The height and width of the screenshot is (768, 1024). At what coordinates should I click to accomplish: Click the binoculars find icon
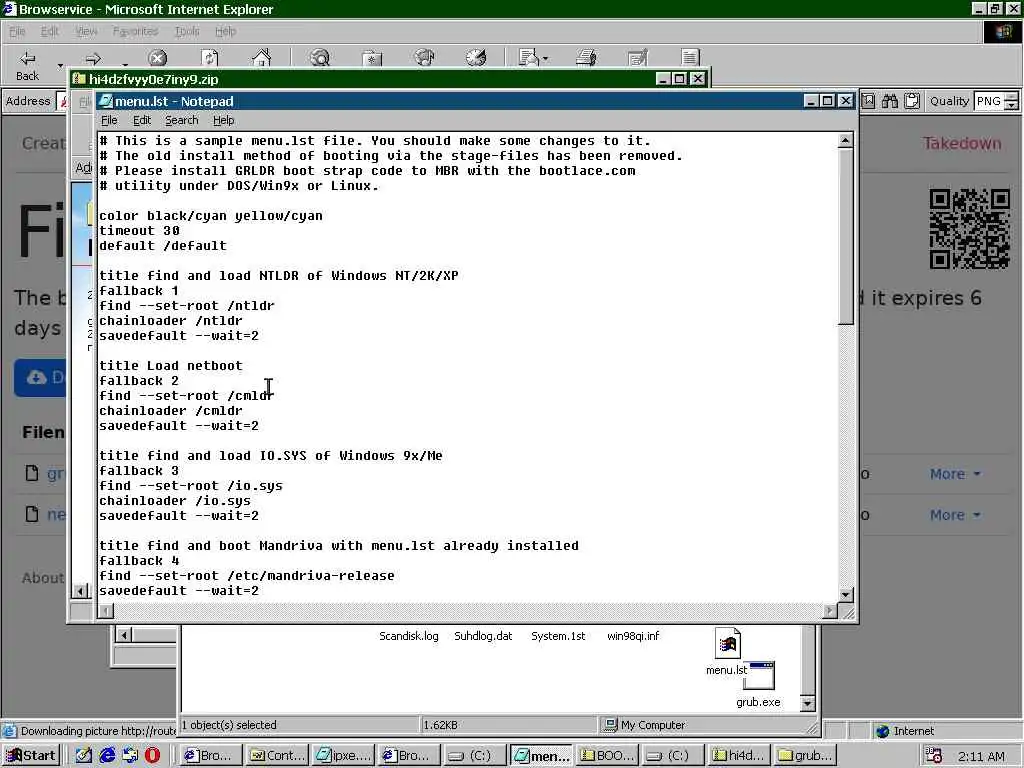(889, 101)
